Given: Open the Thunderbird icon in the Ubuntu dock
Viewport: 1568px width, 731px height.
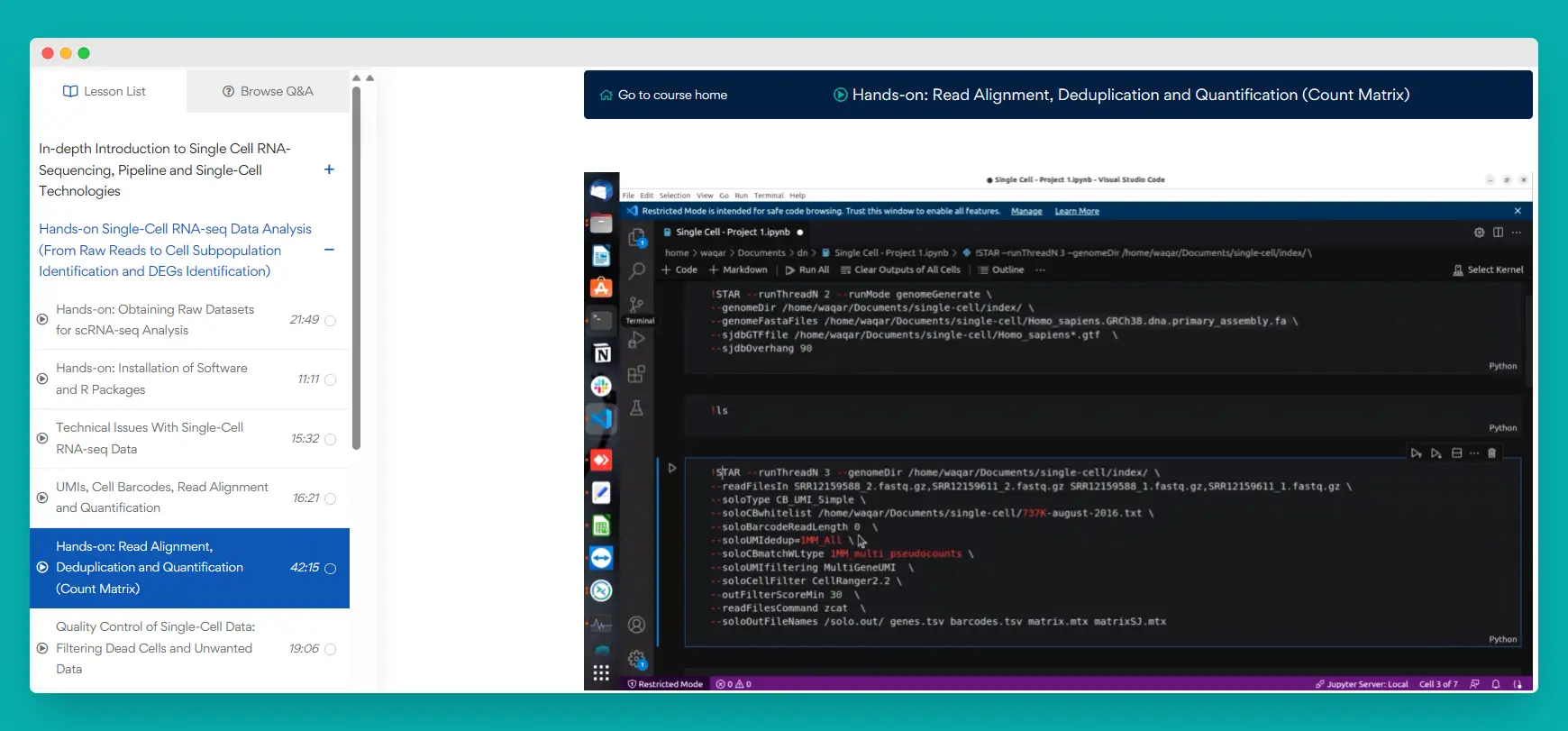Looking at the screenshot, I should click(x=601, y=190).
